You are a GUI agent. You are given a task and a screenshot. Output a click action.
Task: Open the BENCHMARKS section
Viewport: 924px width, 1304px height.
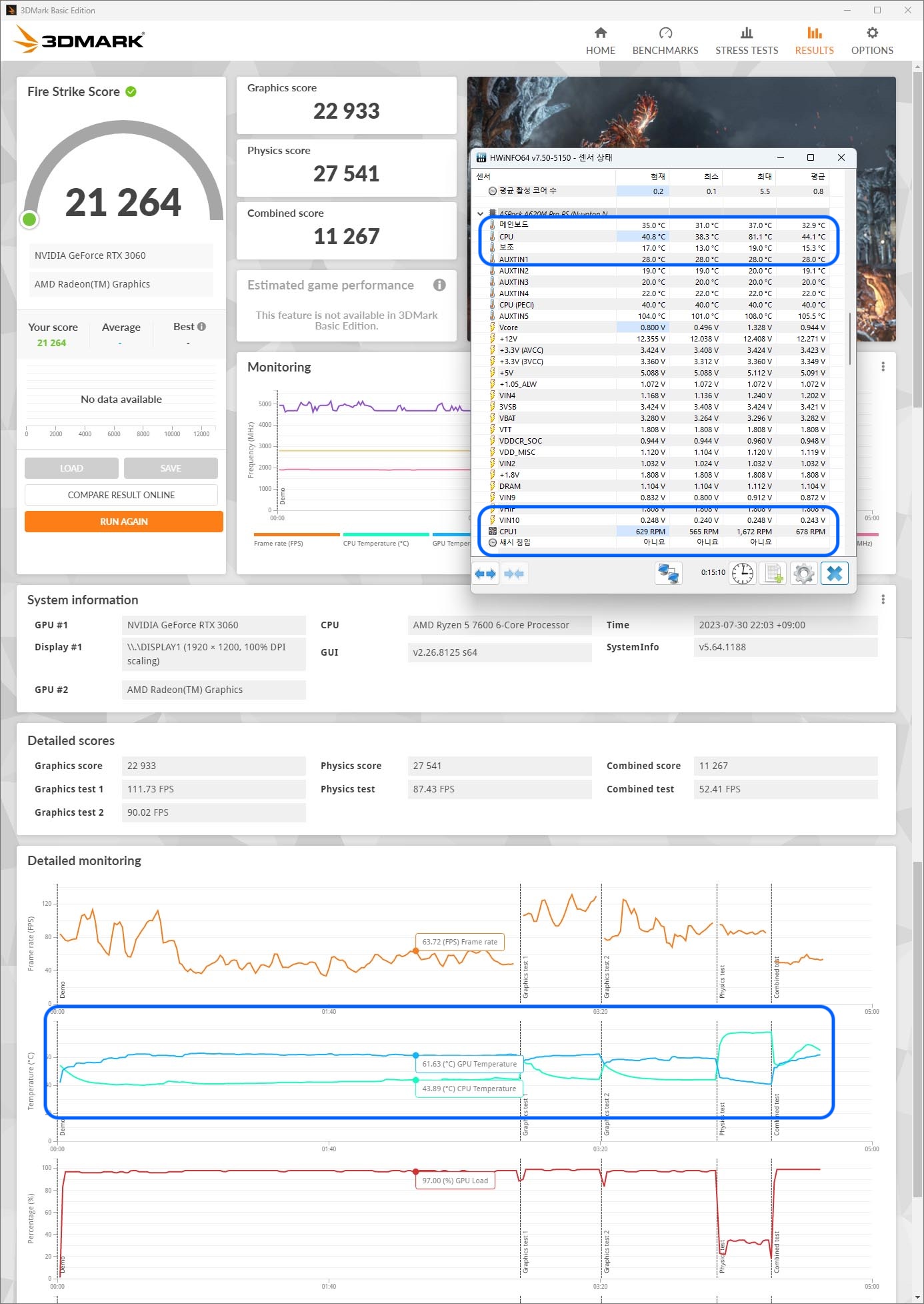click(x=665, y=41)
